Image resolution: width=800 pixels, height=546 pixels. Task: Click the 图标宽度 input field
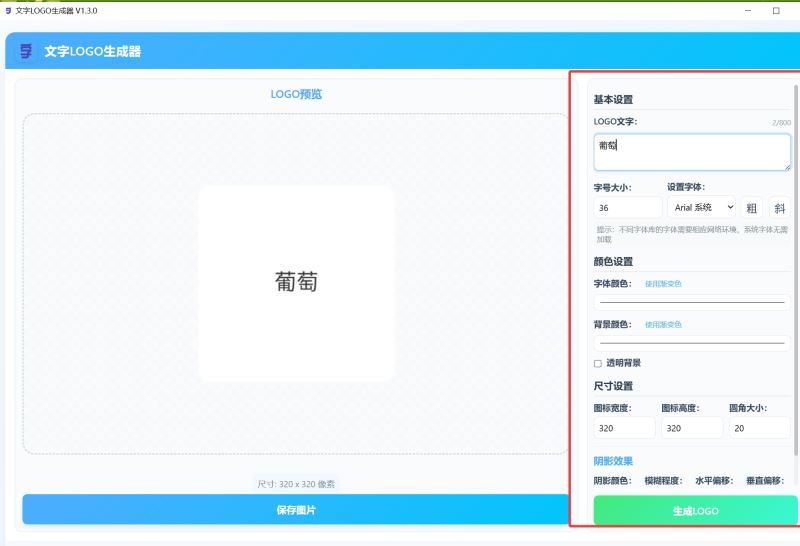click(624, 428)
